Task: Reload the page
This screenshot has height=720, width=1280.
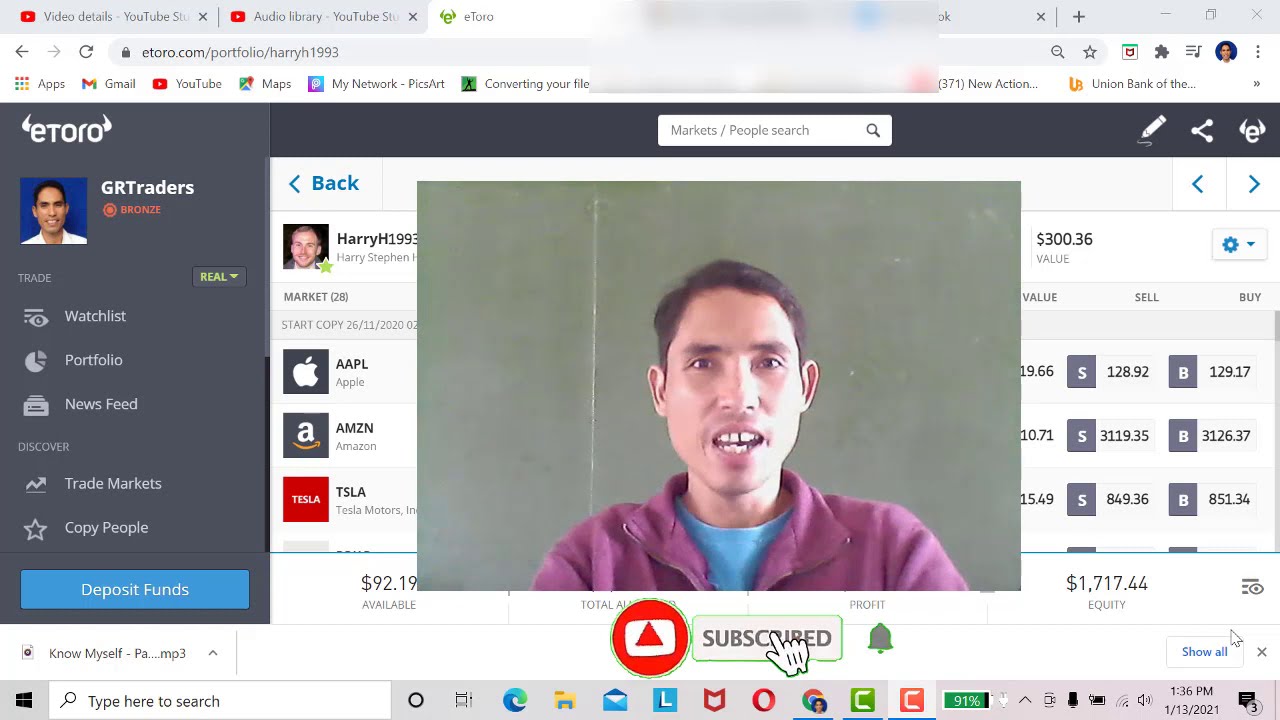Action: tap(86, 52)
